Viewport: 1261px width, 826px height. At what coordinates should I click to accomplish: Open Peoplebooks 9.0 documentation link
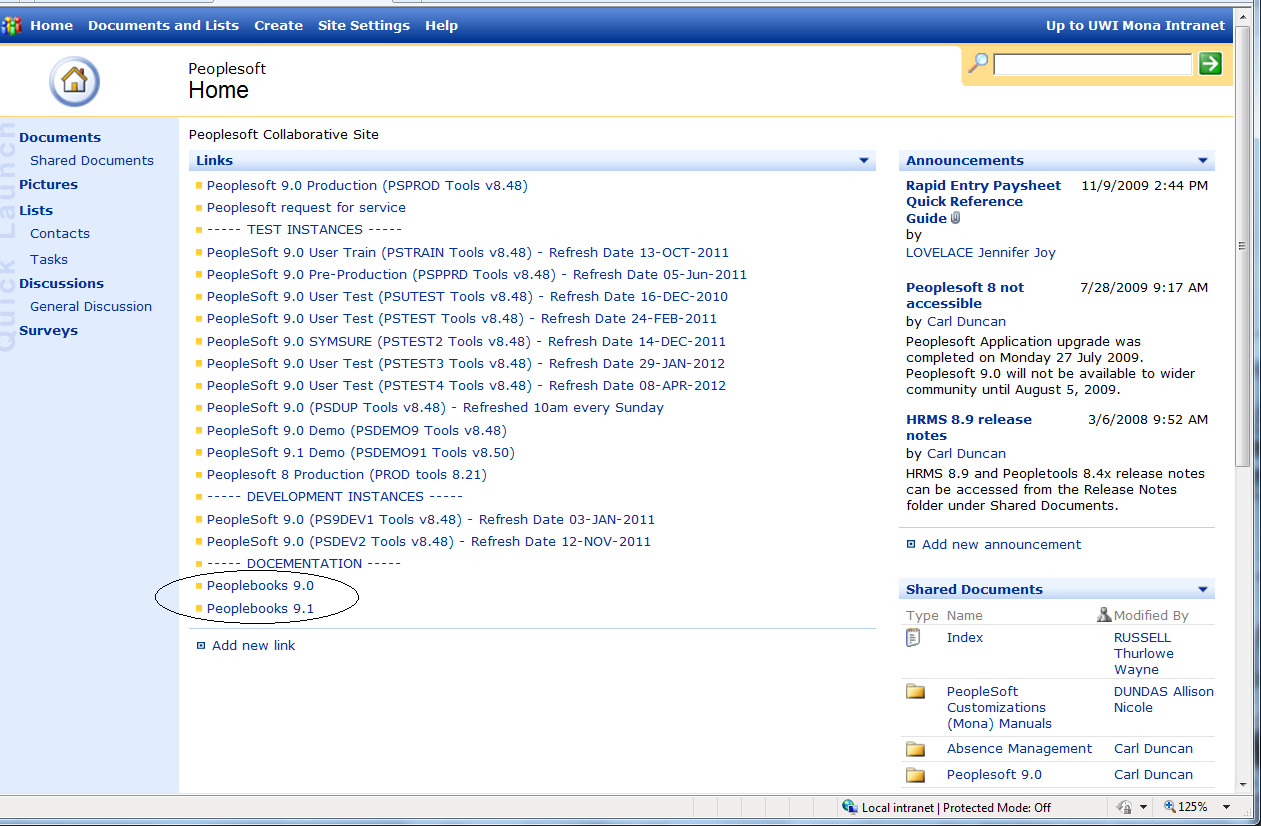click(260, 586)
